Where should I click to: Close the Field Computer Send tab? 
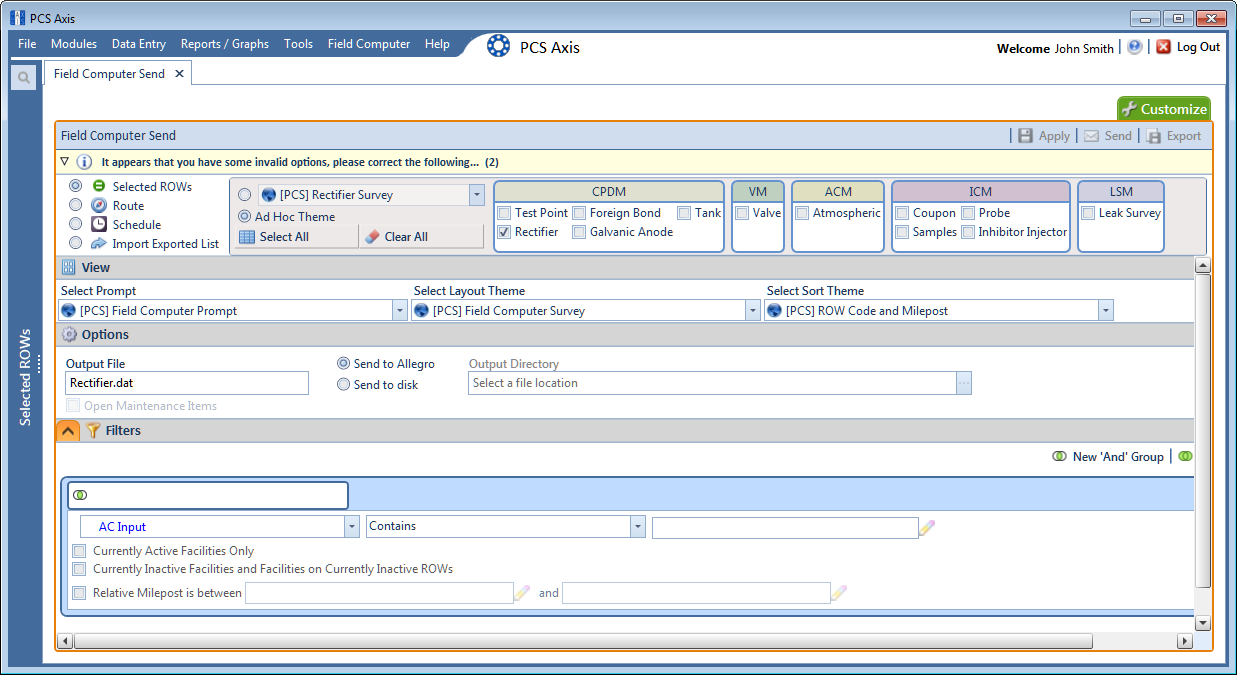coord(179,74)
